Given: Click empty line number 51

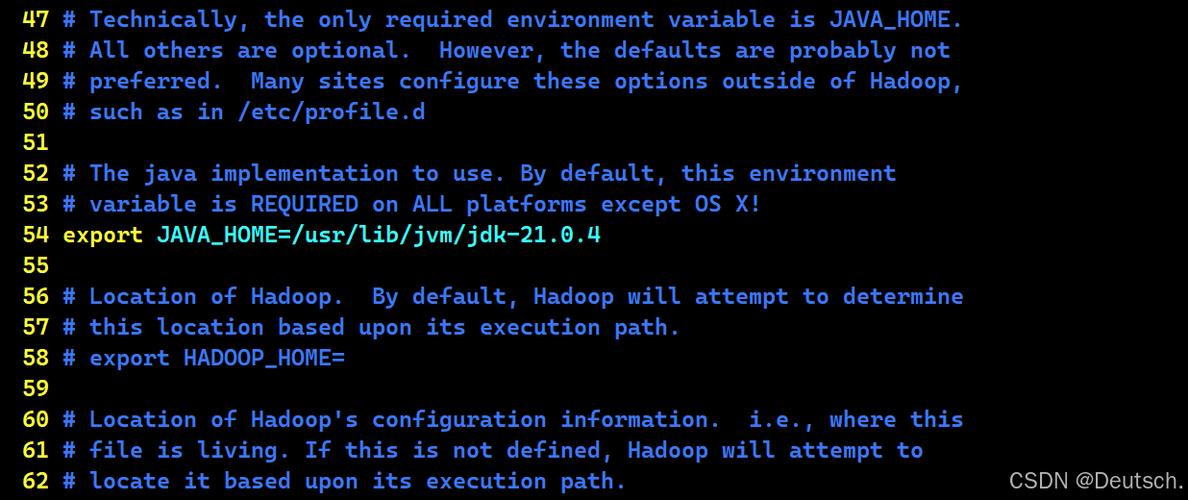Looking at the screenshot, I should pos(35,142).
